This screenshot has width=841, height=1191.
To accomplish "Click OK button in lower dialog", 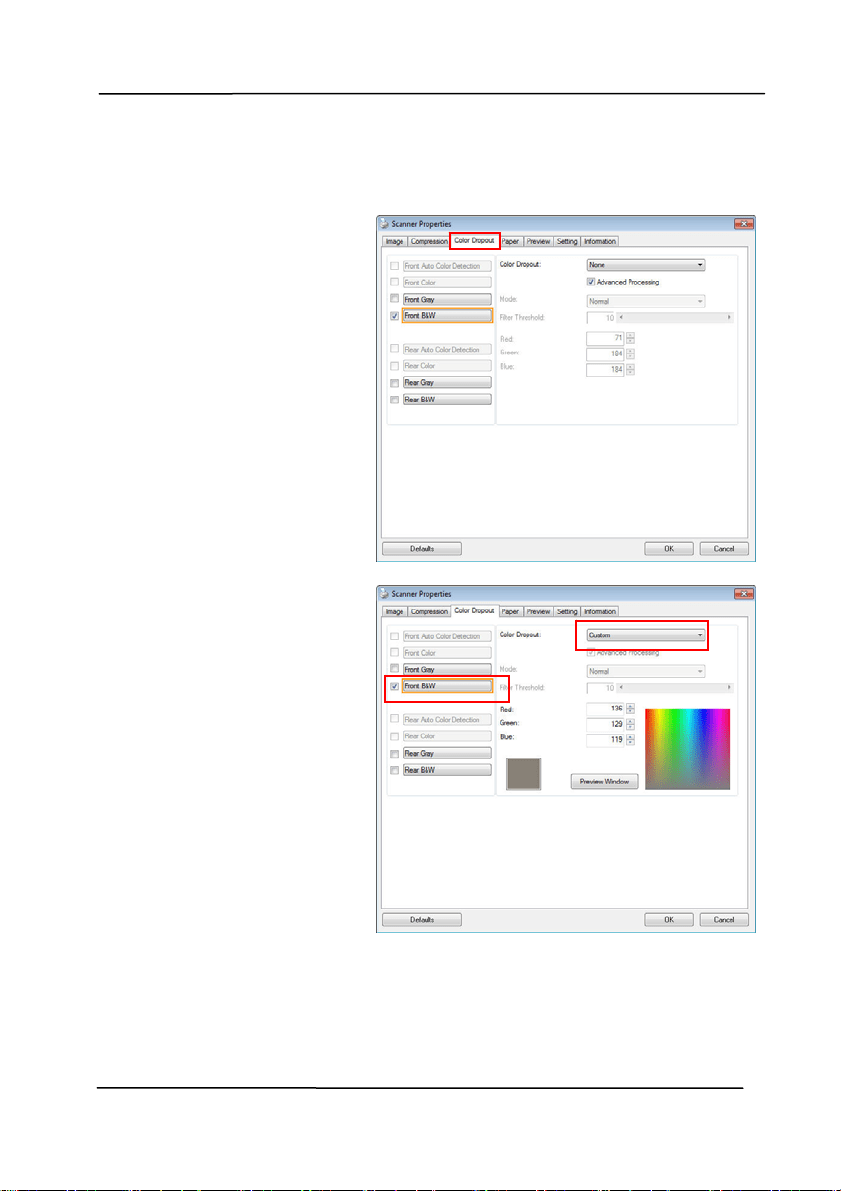I will (x=669, y=920).
